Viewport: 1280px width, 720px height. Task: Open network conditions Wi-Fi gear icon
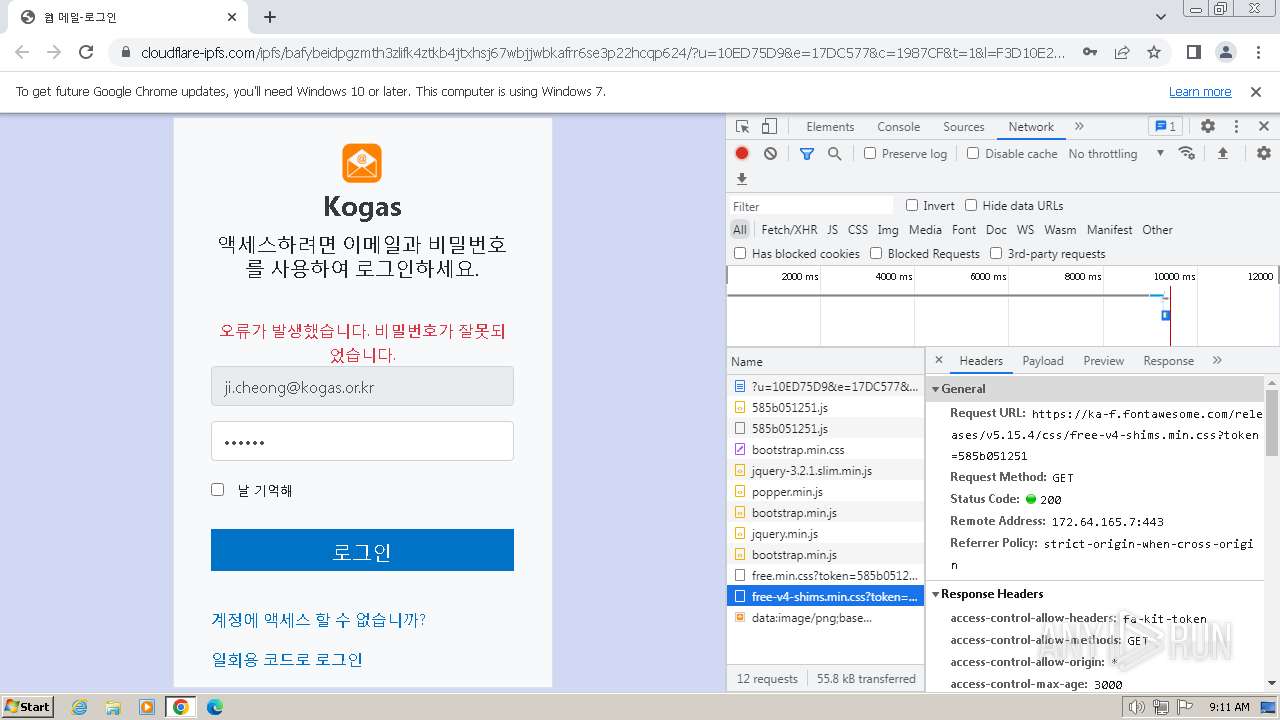coord(1187,153)
